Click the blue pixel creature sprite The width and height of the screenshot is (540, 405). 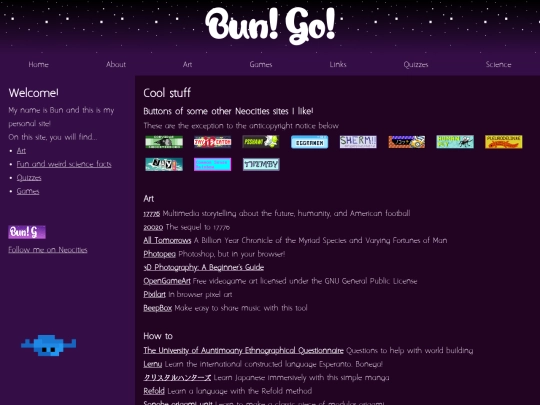49,345
